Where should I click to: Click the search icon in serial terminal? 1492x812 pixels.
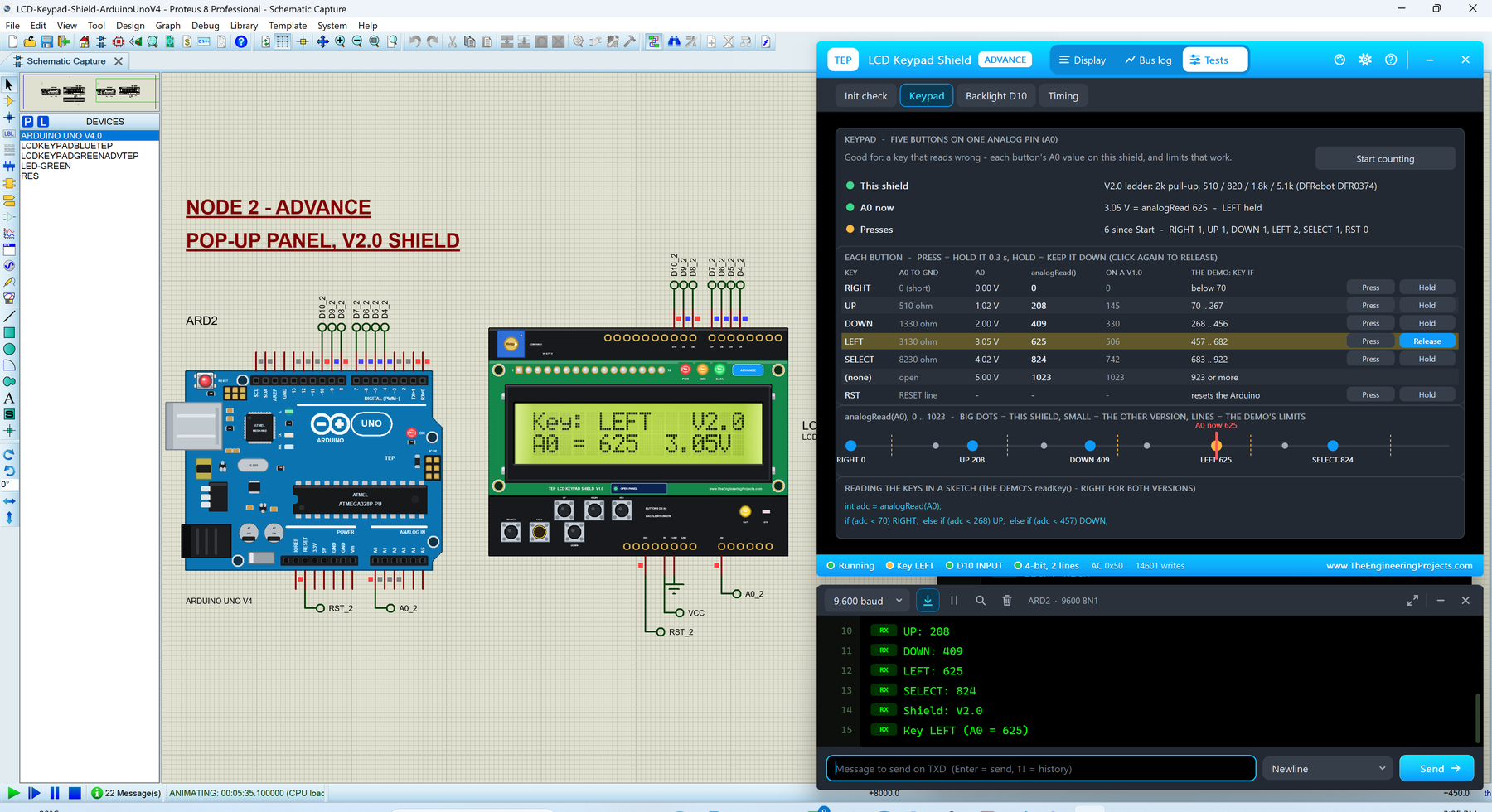[x=981, y=601]
